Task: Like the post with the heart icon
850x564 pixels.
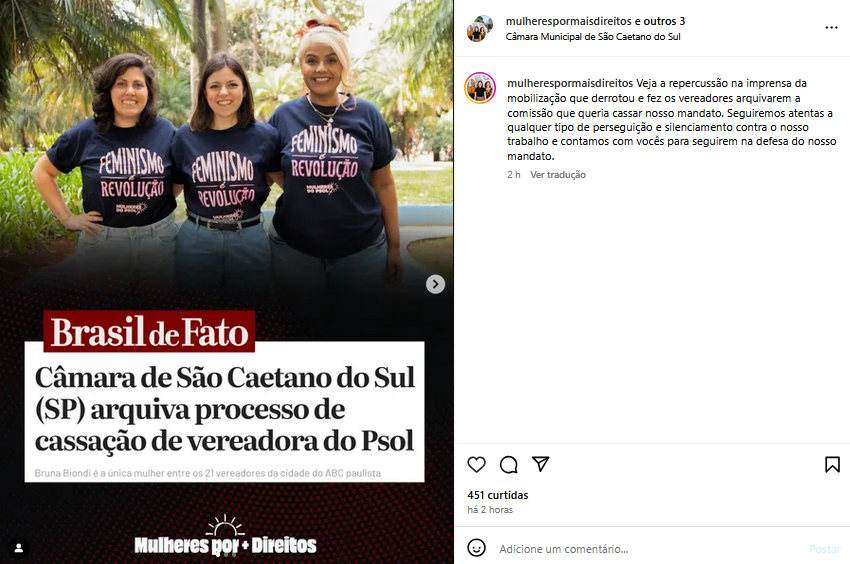Action: (476, 465)
